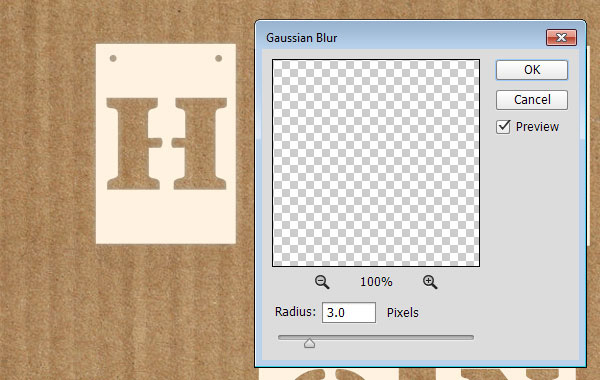Close the Gaussian Blur dialog
The width and height of the screenshot is (600, 380).
pyautogui.click(x=561, y=38)
